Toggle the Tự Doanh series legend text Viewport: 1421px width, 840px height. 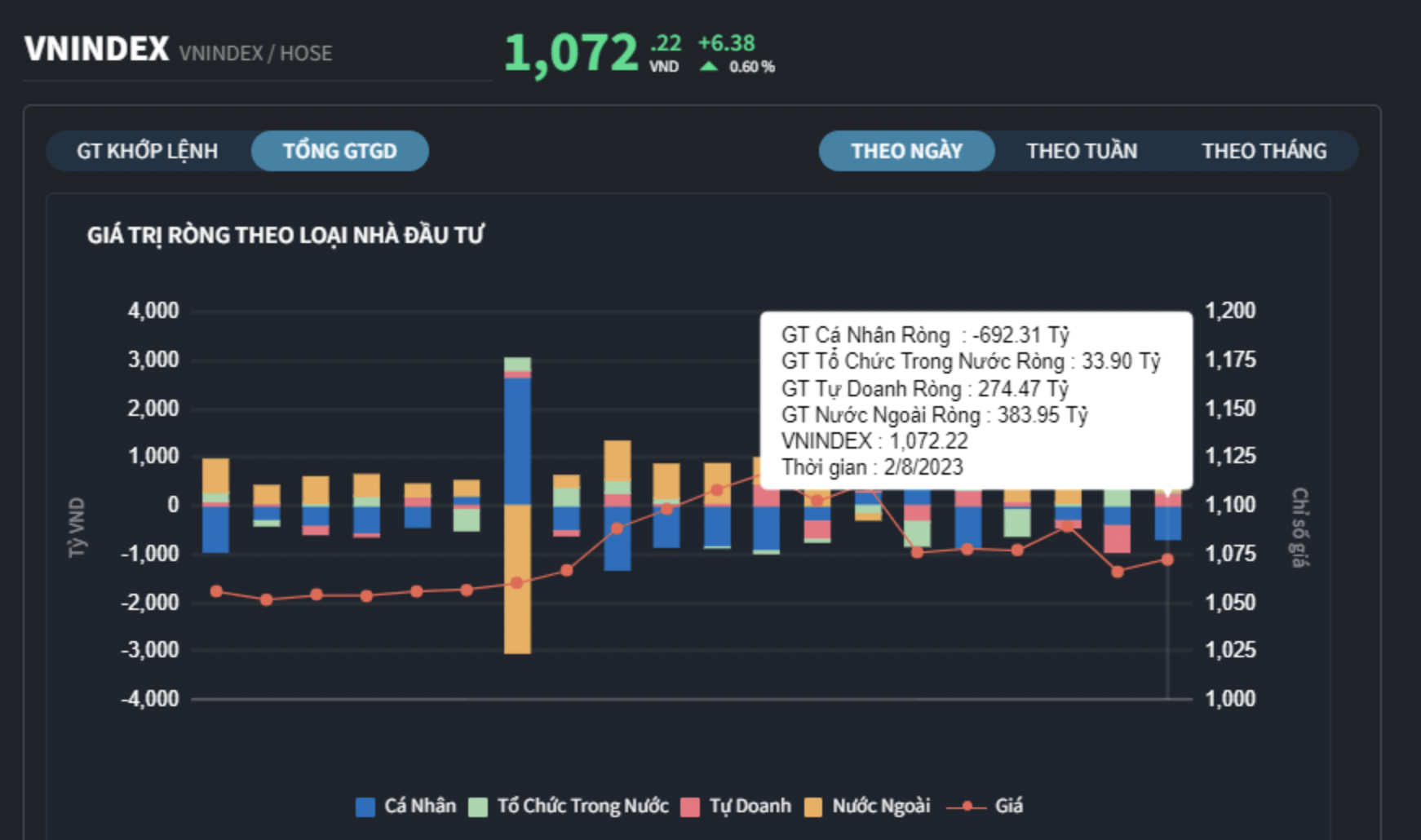click(x=750, y=807)
